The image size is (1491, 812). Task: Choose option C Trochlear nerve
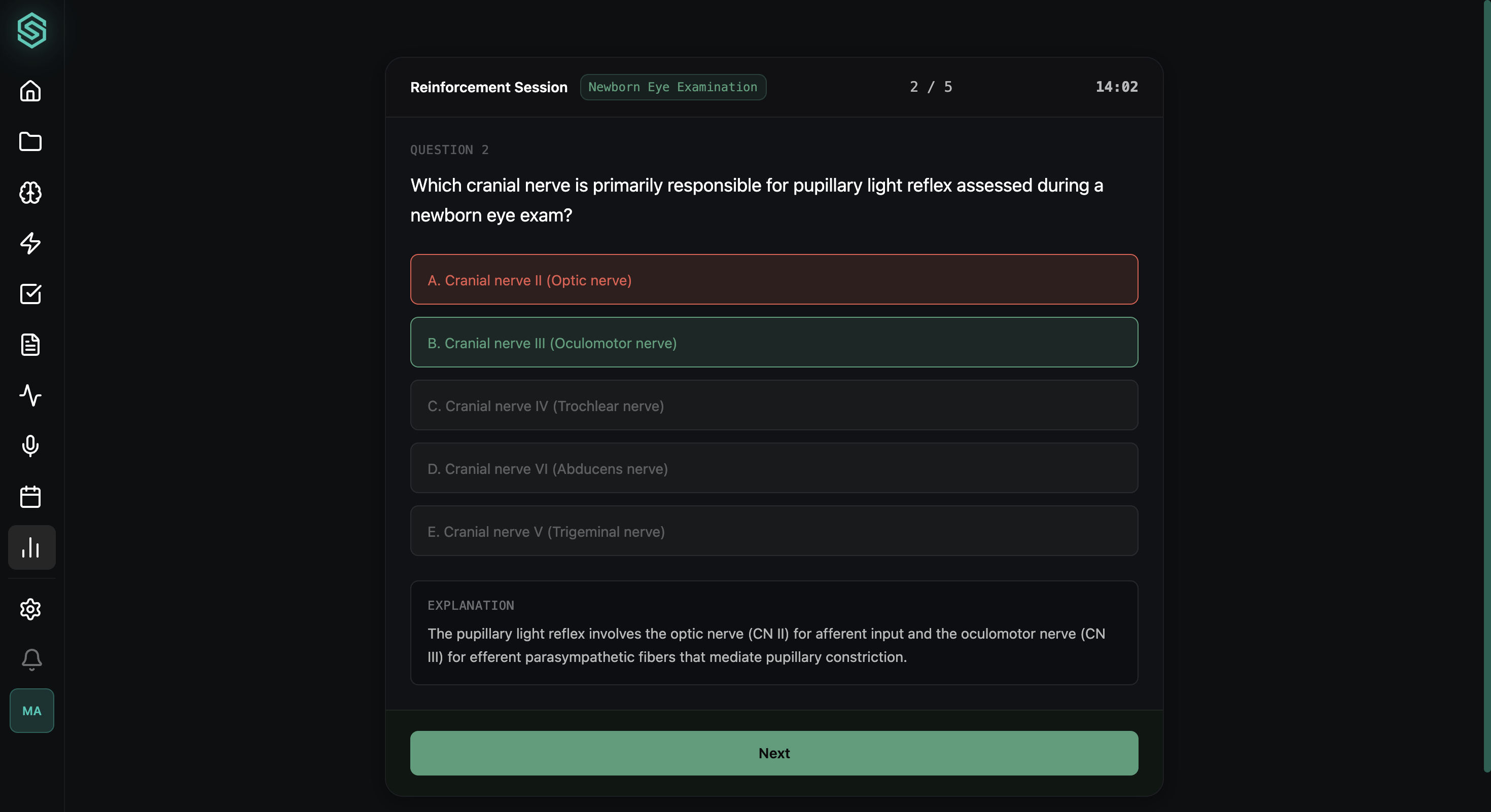pyautogui.click(x=774, y=405)
